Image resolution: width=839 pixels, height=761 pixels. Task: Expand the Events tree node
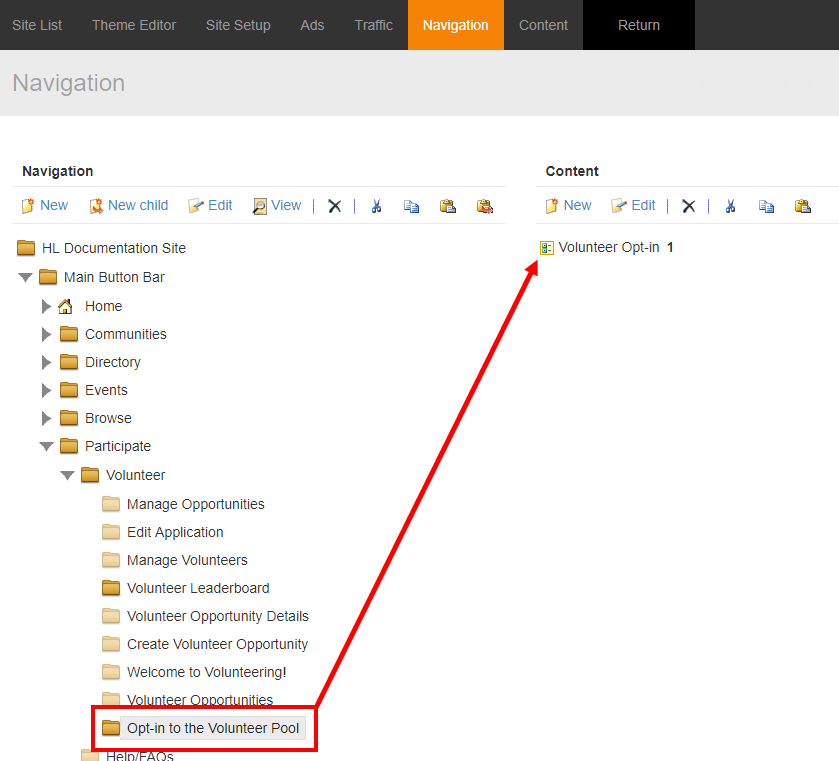[47, 390]
